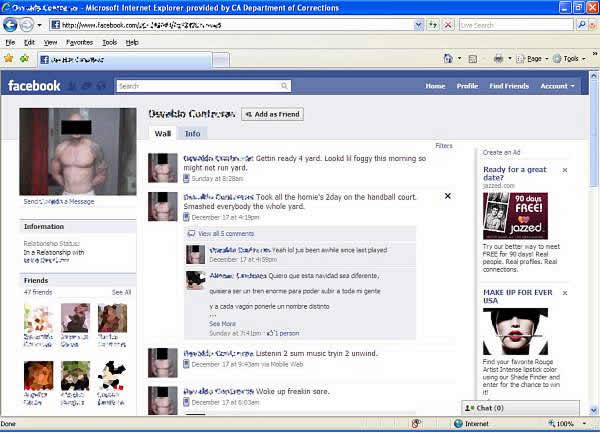Click the browser Back arrow button
This screenshot has width=600, height=433.
pos(10,25)
